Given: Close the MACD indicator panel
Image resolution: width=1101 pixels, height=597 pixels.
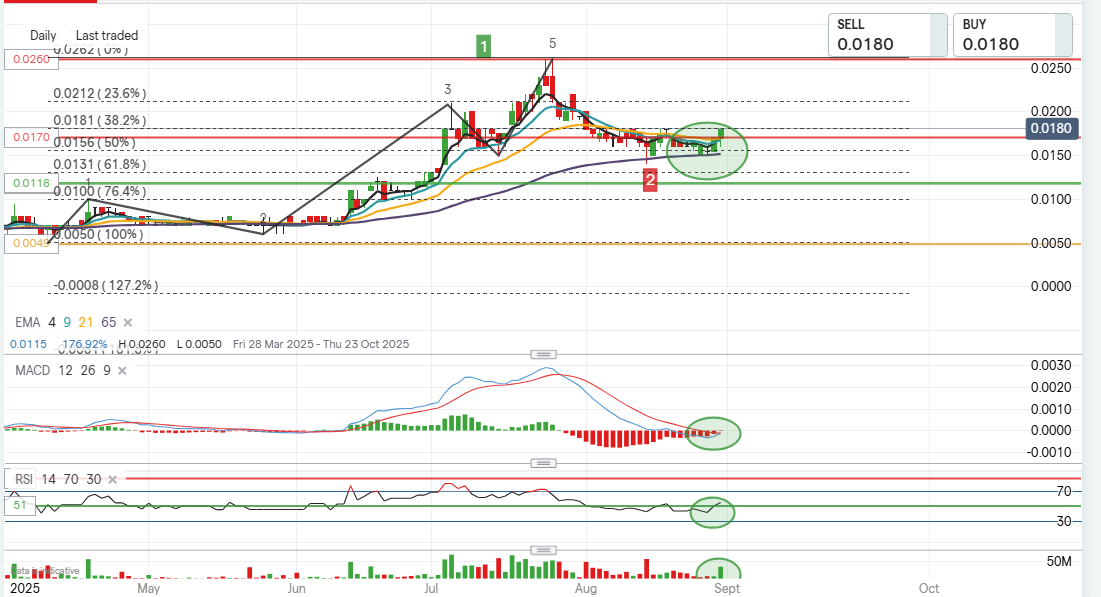Looking at the screenshot, I should click(122, 371).
